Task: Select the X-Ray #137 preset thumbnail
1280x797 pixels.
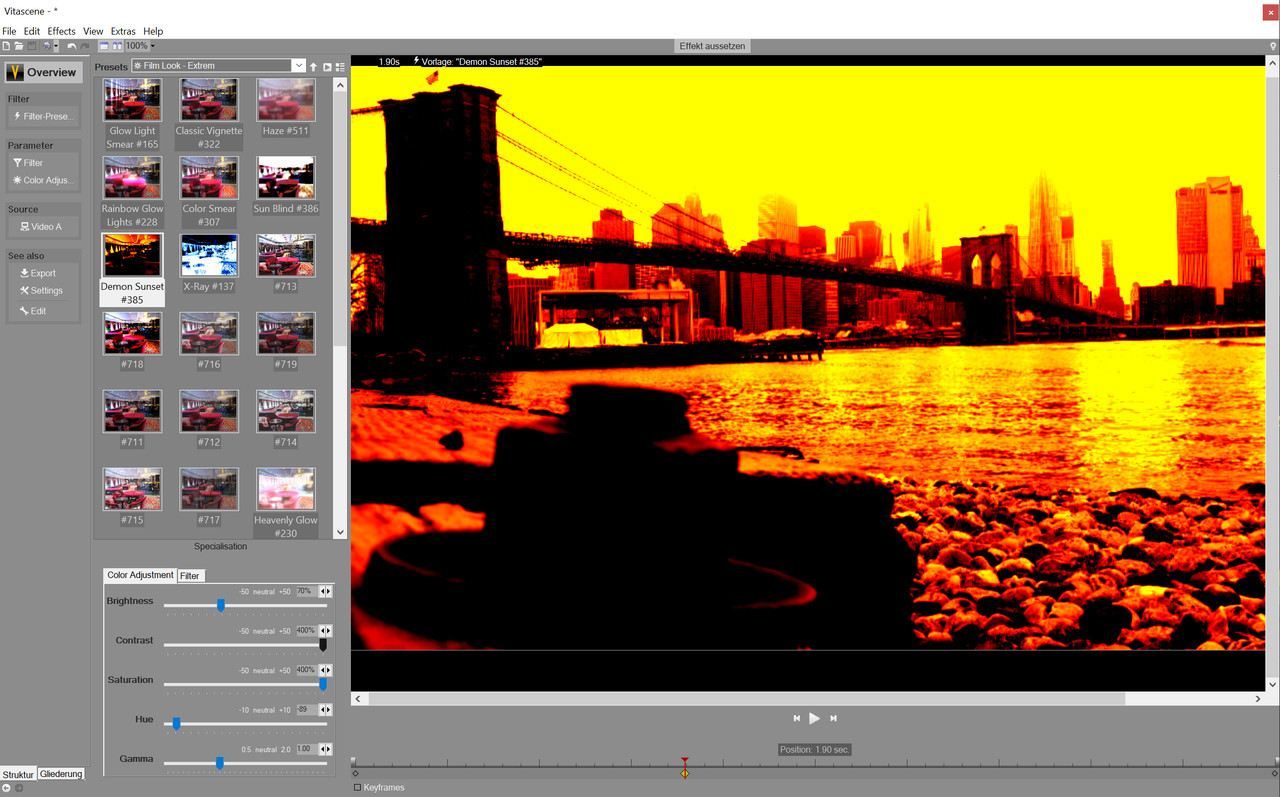Action: coord(209,256)
